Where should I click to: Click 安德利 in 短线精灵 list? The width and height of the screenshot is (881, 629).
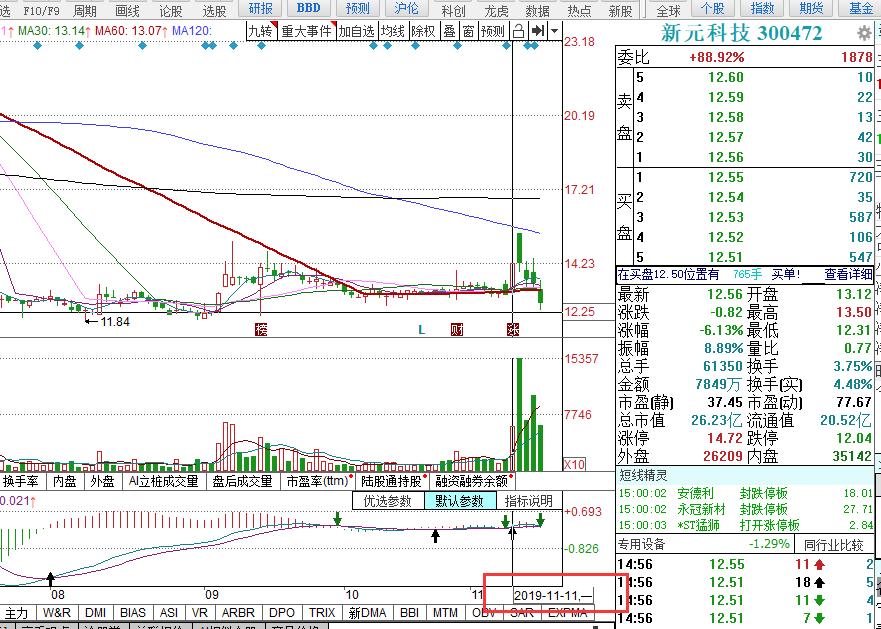pos(695,494)
